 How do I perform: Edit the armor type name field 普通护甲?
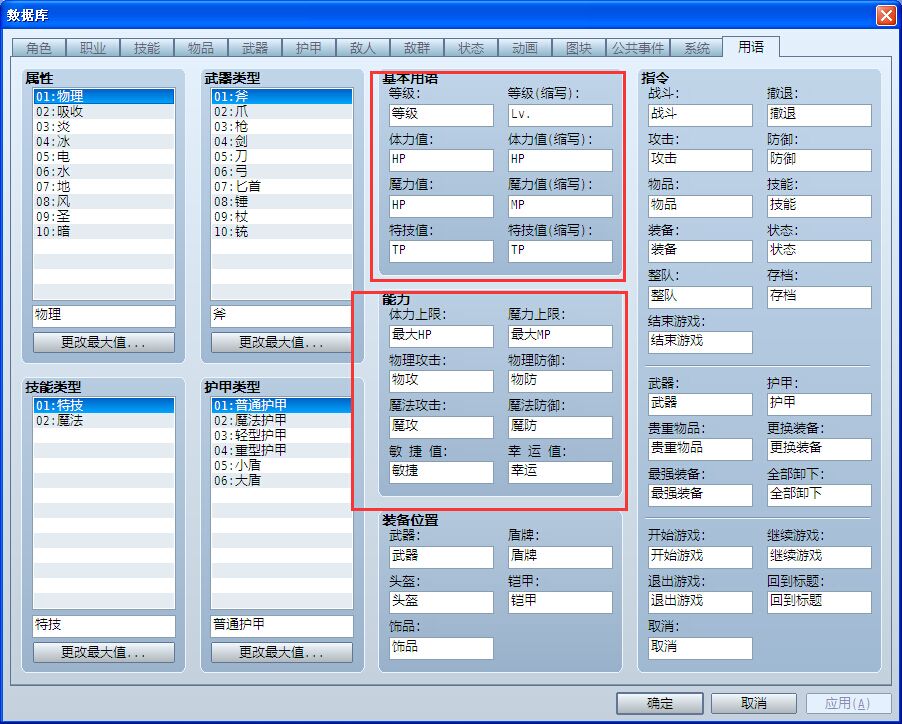tap(281, 626)
